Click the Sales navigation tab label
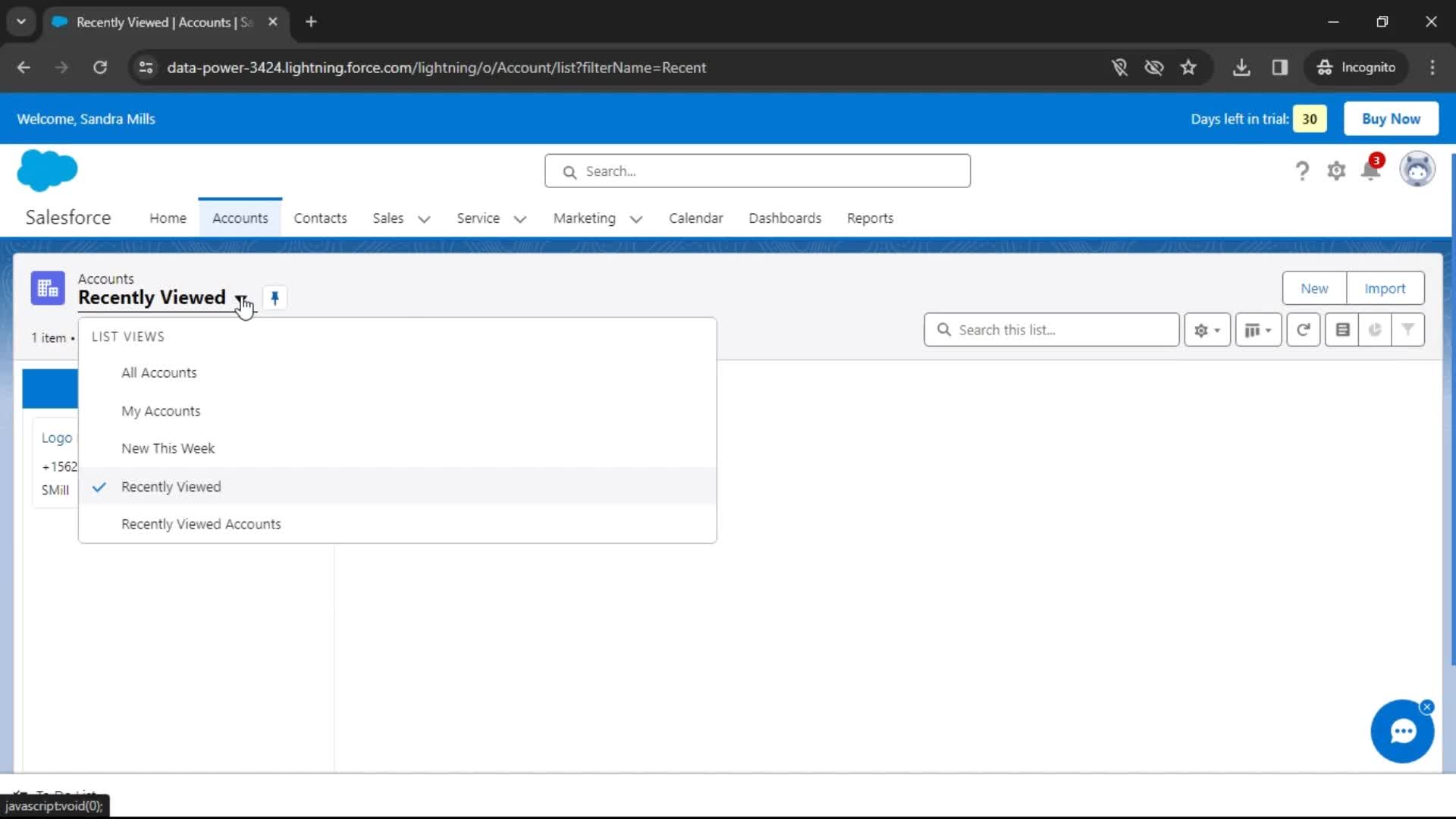 click(388, 218)
